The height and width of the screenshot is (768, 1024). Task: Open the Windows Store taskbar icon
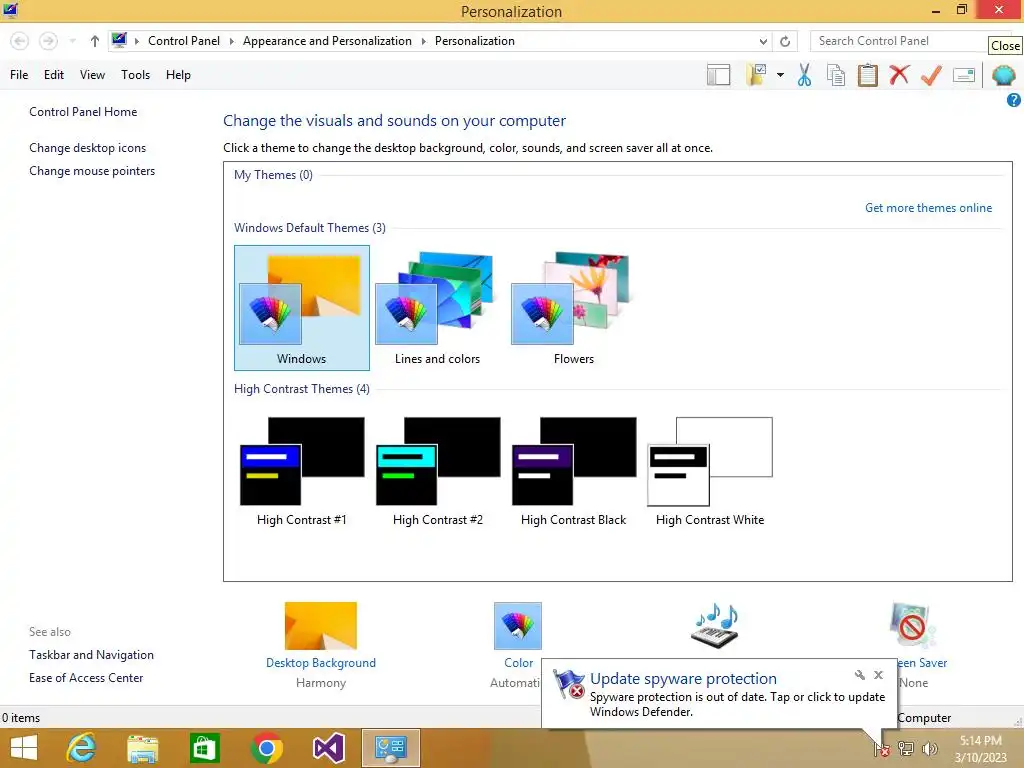pyautogui.click(x=204, y=748)
